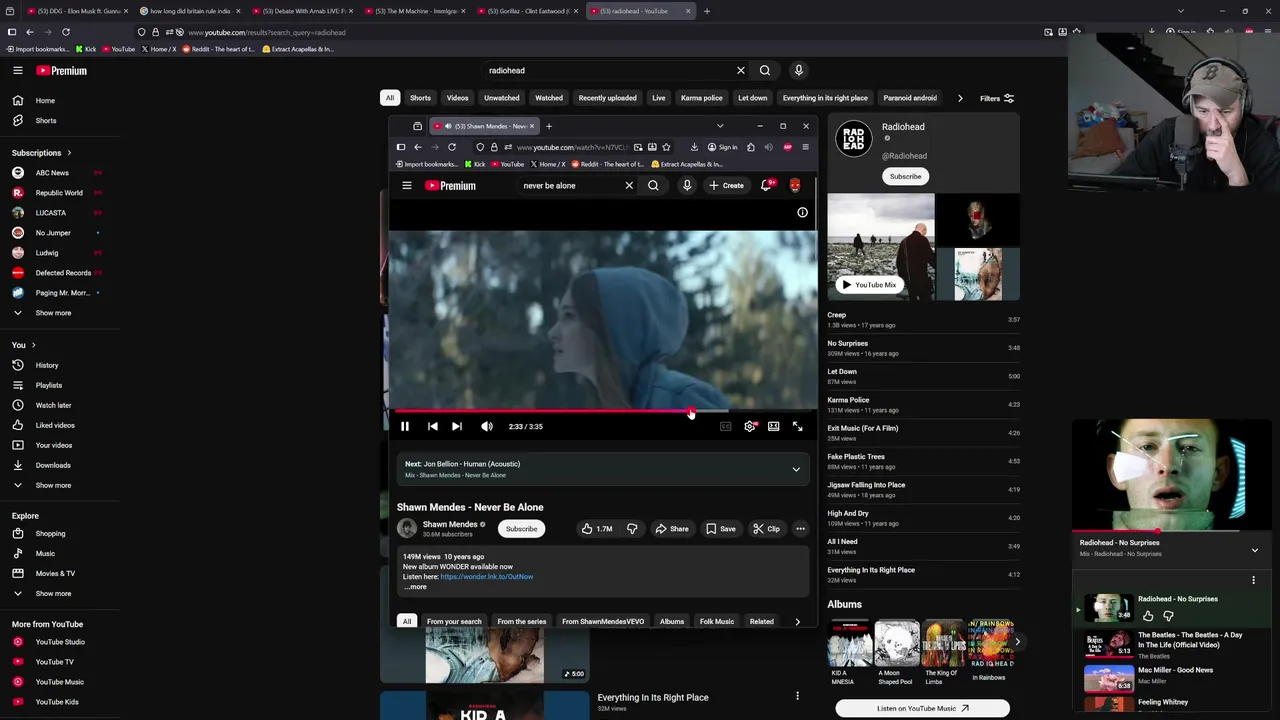This screenshot has width=1280, height=720.
Task: Subscribe to Shawn Mendes channel
Action: [x=521, y=529]
